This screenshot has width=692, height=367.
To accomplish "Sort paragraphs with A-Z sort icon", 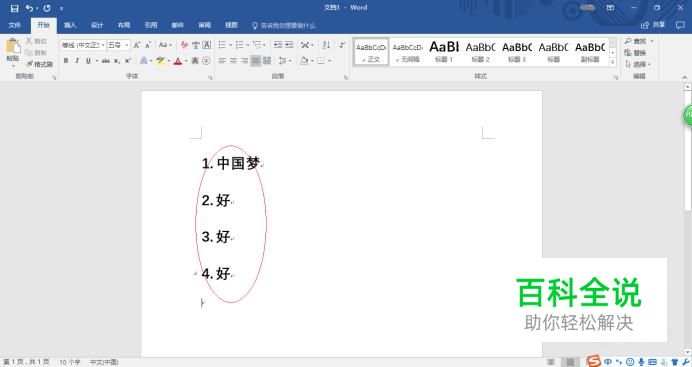I will 327,45.
